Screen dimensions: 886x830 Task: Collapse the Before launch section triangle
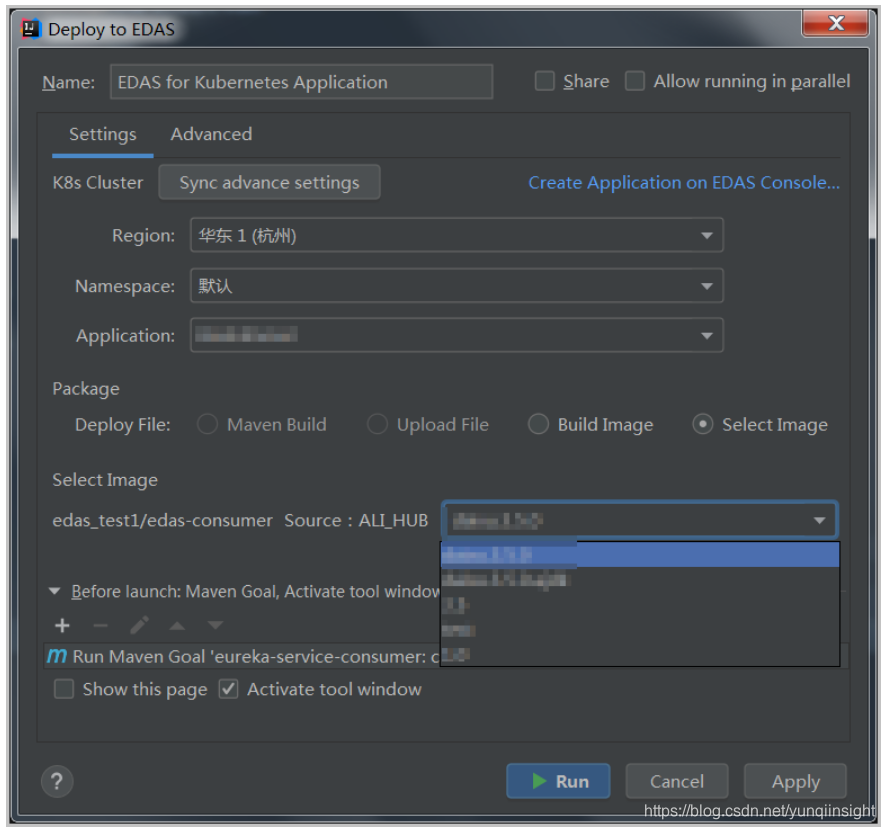pyautogui.click(x=55, y=592)
